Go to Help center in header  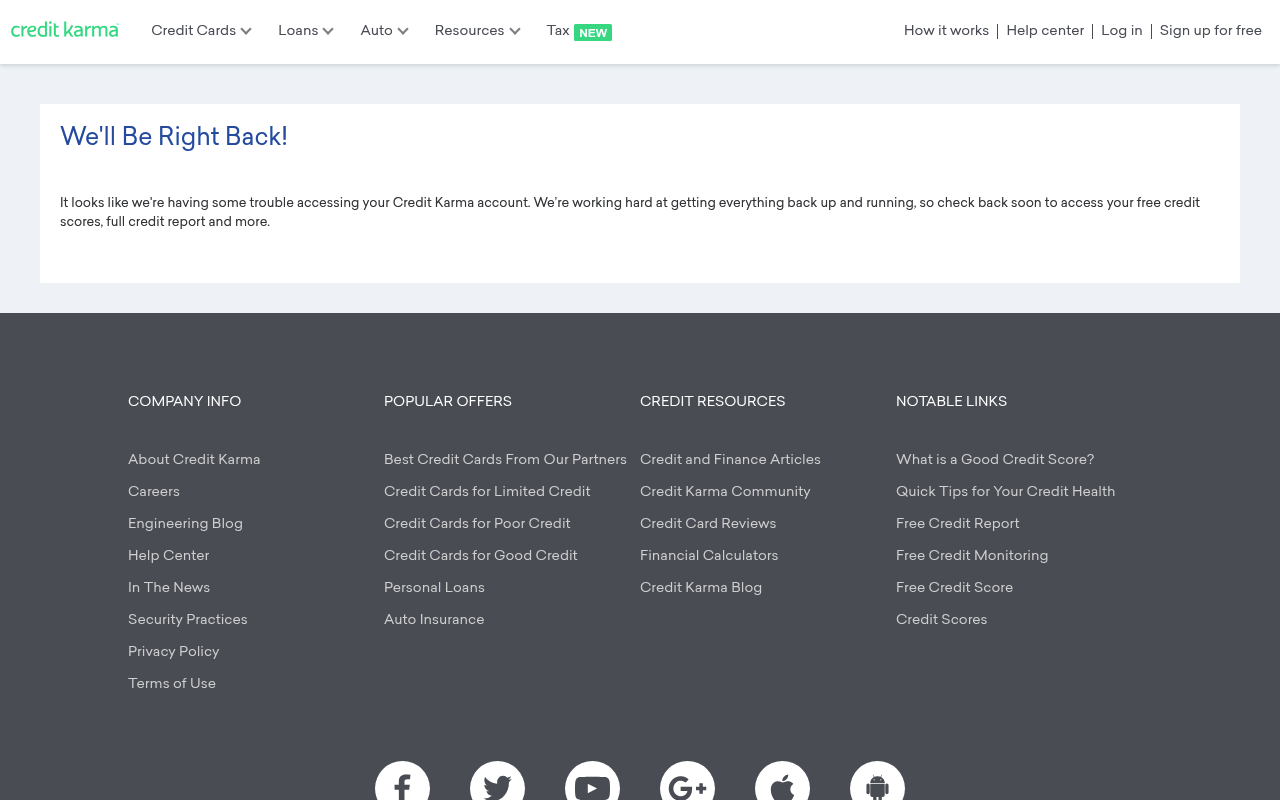pyautogui.click(x=1045, y=31)
